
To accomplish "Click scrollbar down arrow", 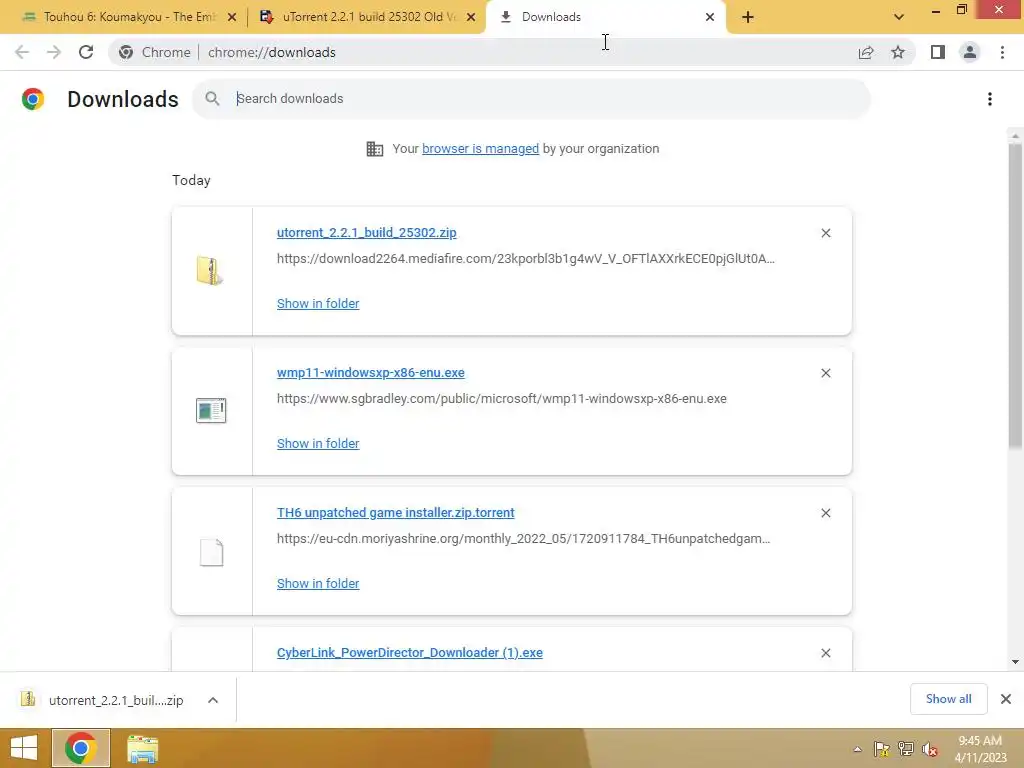I will click(1015, 662).
